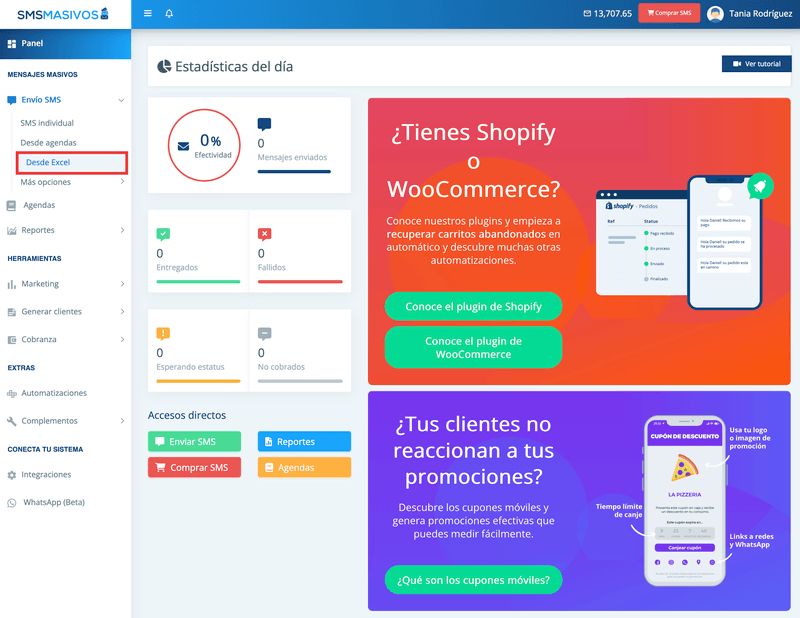Open Tania Rodríguez user avatar
The width and height of the screenshot is (800, 618).
pos(715,13)
